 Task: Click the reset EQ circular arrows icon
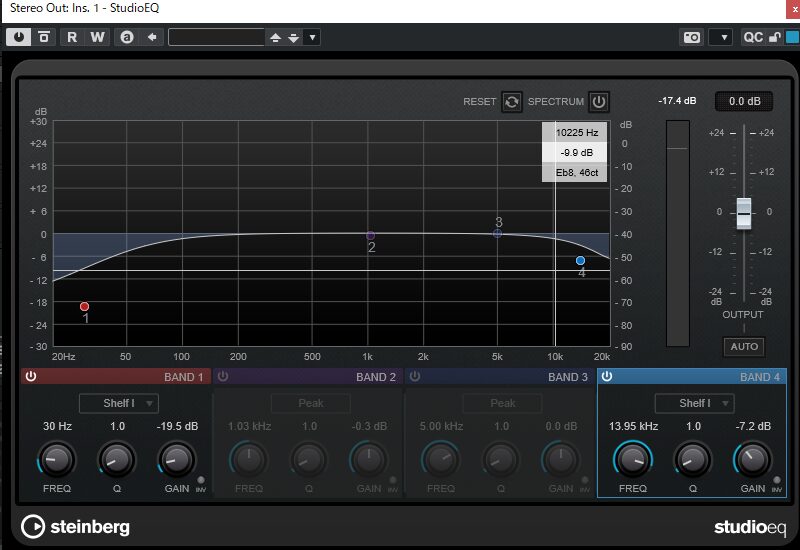point(512,102)
